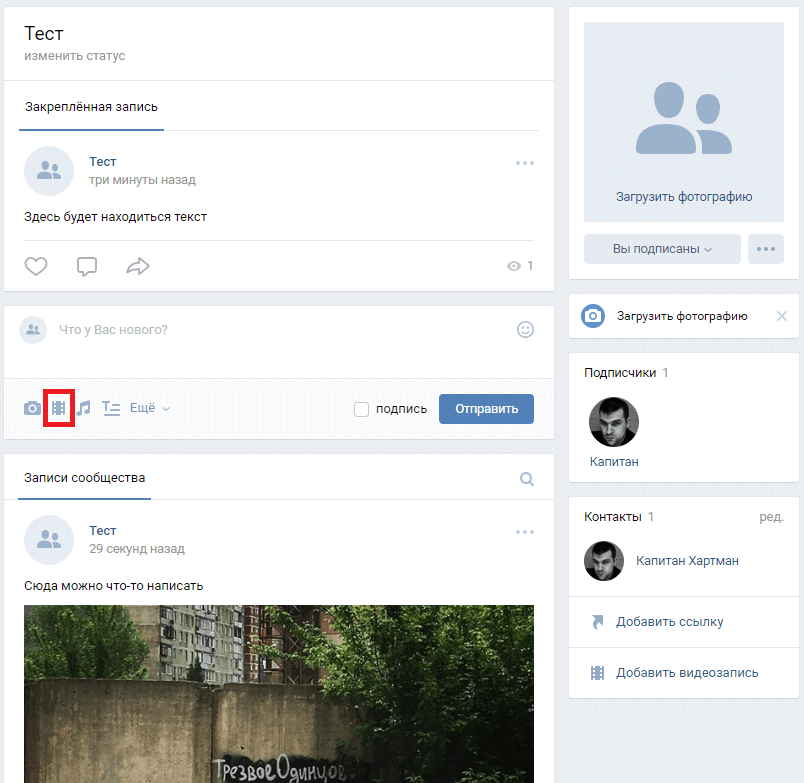Open Капитан Хартман profile name link
This screenshot has height=783, width=804.
[x=687, y=561]
